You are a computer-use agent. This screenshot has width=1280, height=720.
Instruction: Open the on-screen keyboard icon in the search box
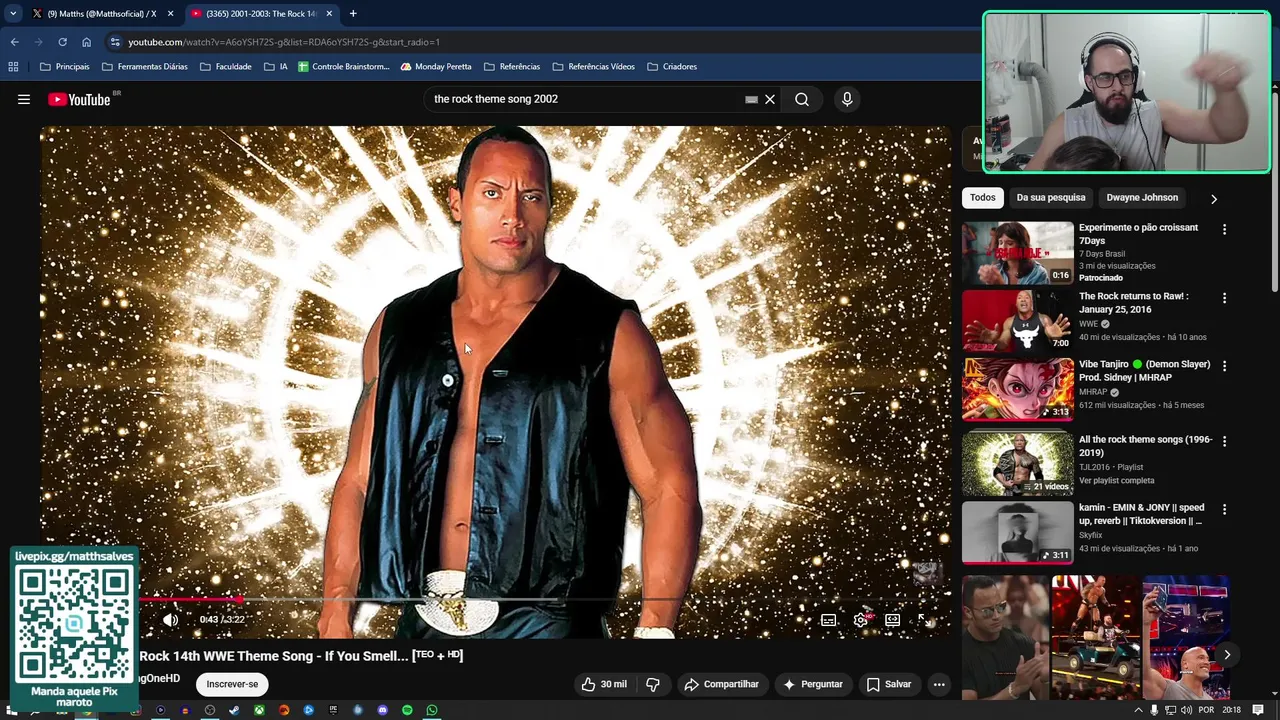point(751,99)
